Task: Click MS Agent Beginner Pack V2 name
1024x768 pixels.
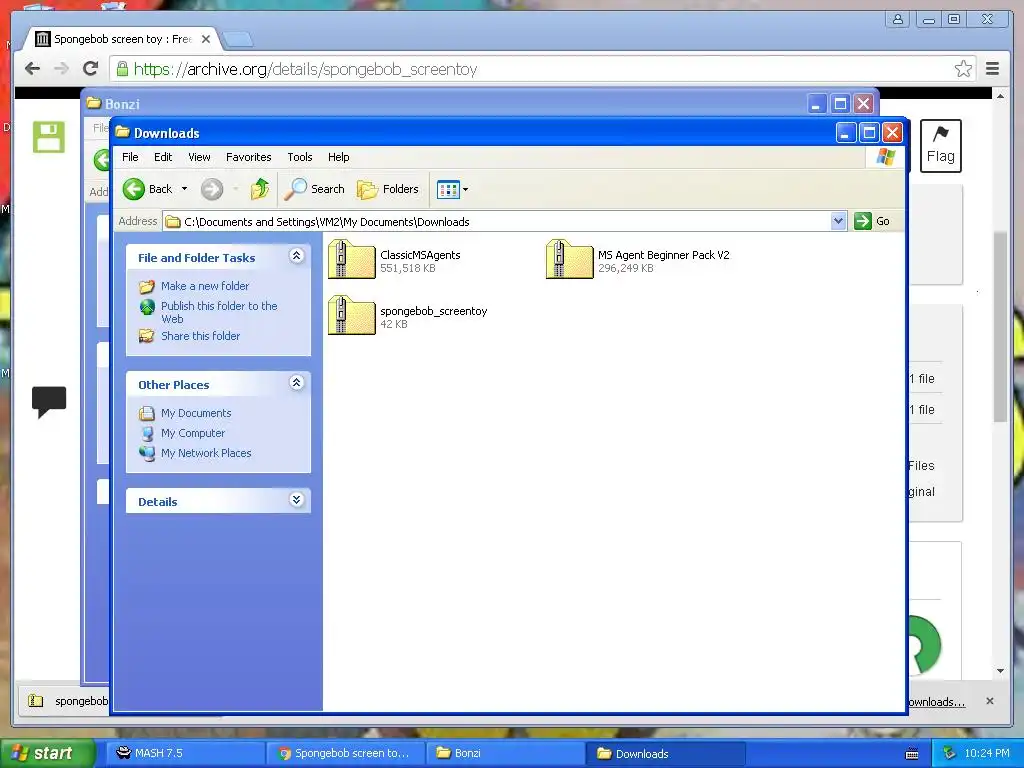Action: click(664, 255)
